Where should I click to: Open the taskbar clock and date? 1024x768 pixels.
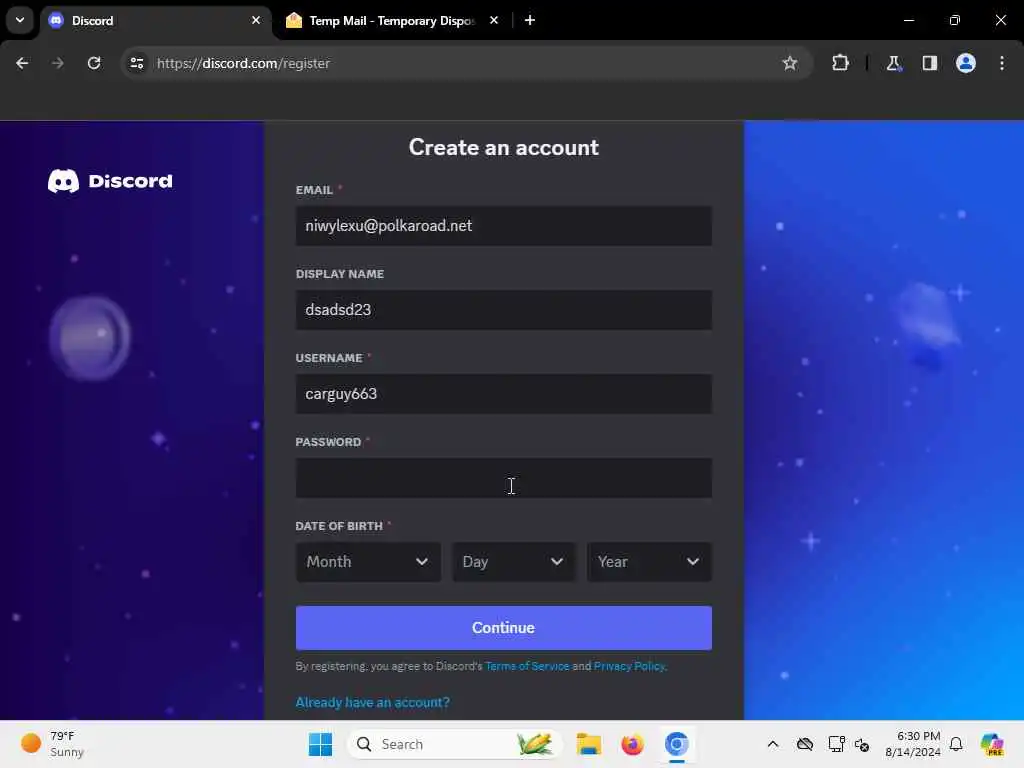point(912,744)
